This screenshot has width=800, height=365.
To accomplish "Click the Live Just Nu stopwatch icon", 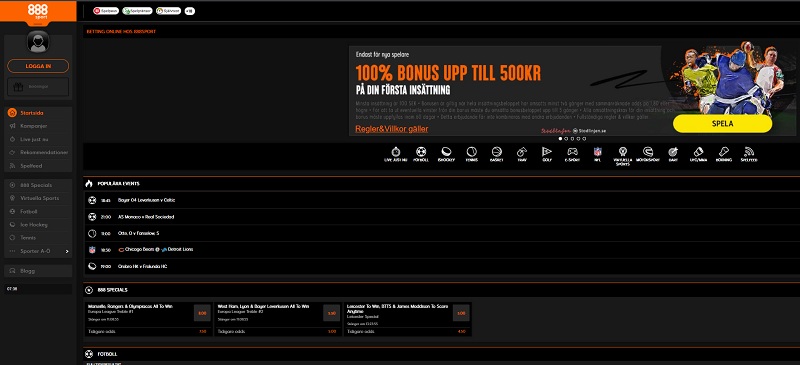I will tap(396, 152).
